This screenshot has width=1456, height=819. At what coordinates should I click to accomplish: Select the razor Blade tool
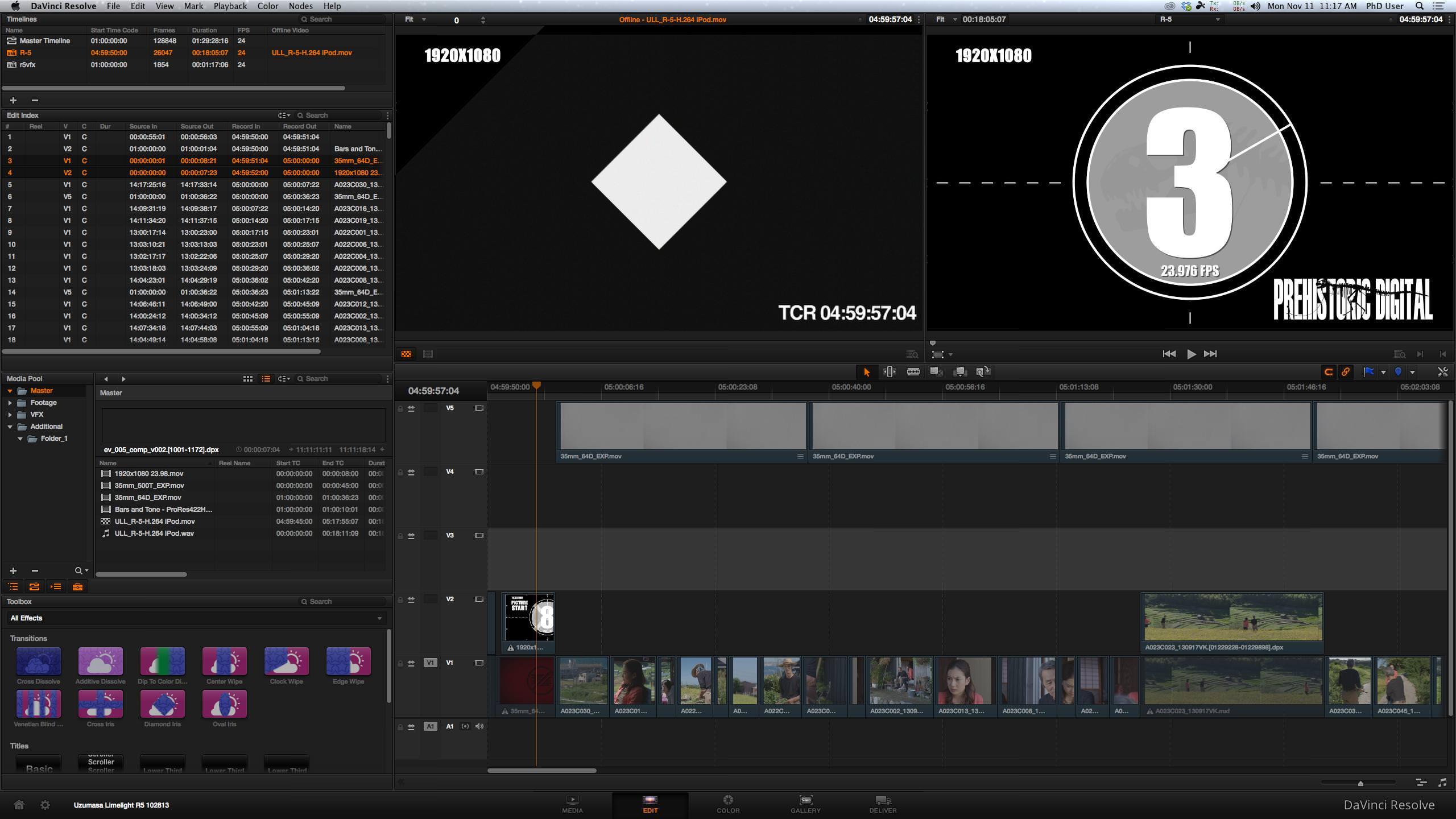(913, 372)
